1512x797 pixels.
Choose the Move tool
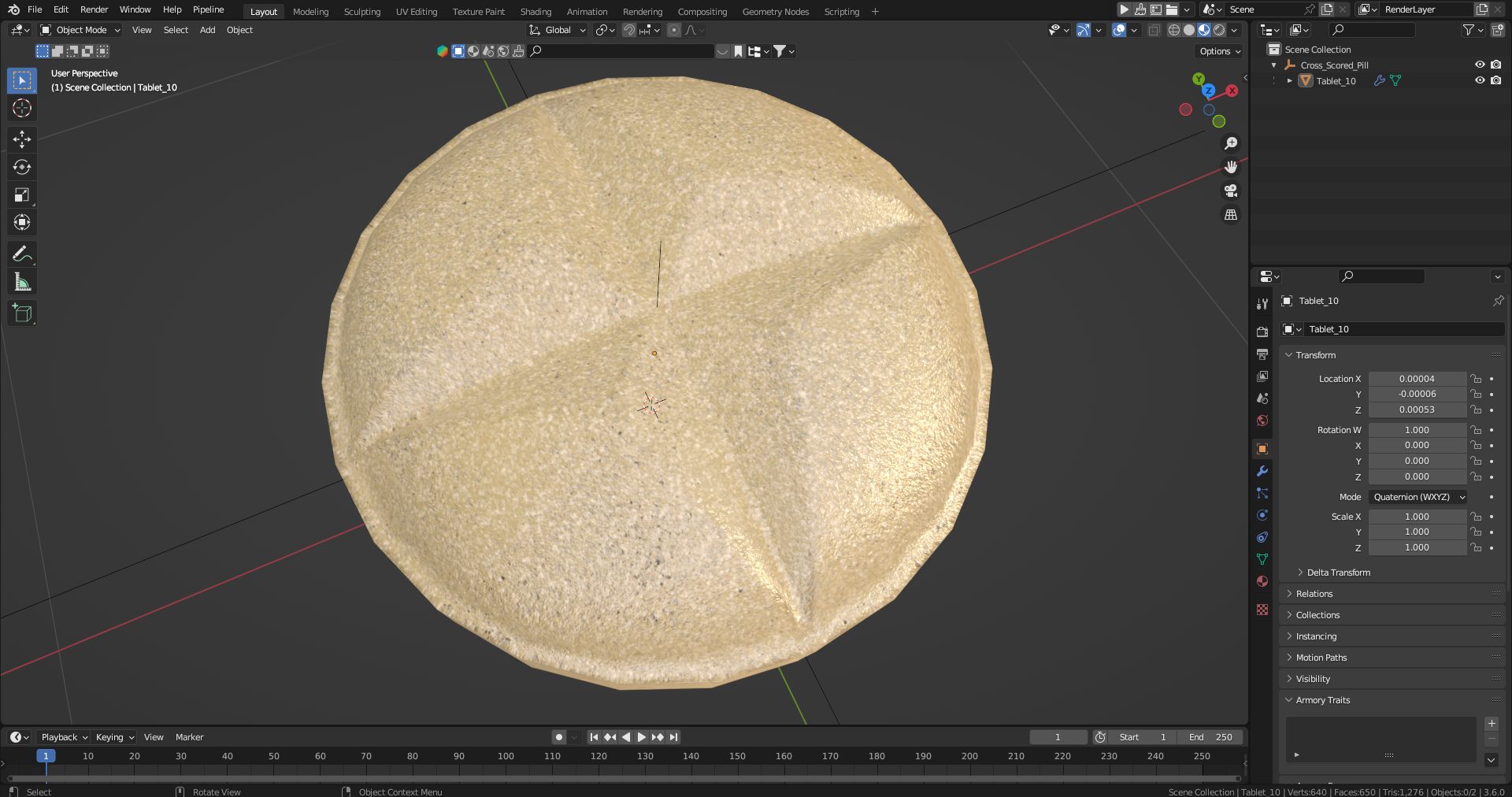click(22, 139)
